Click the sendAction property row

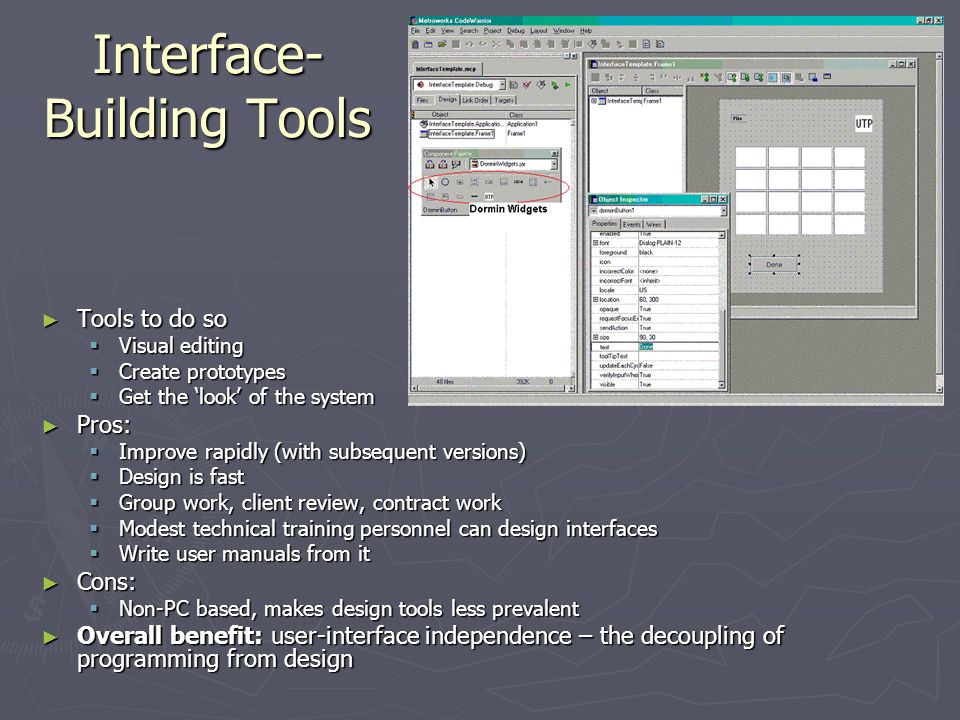[654, 328]
